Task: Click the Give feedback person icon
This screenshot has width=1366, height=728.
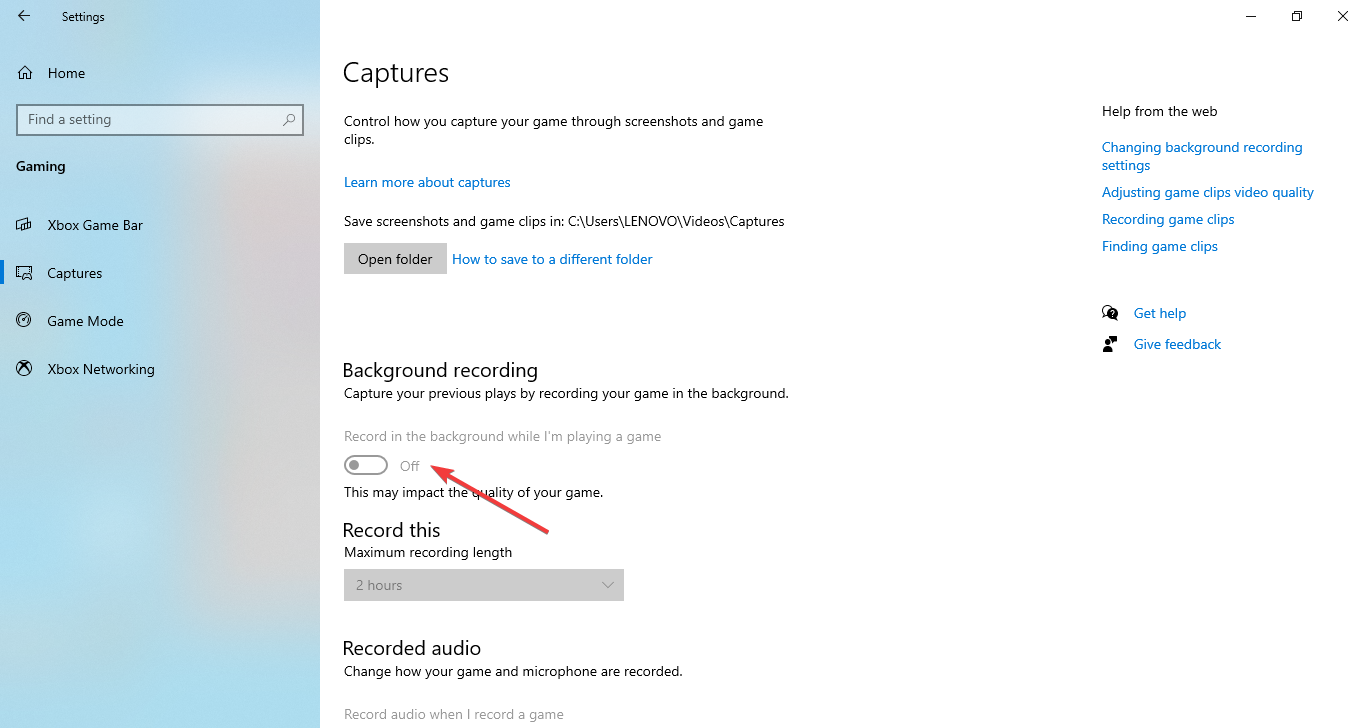Action: click(x=1110, y=344)
